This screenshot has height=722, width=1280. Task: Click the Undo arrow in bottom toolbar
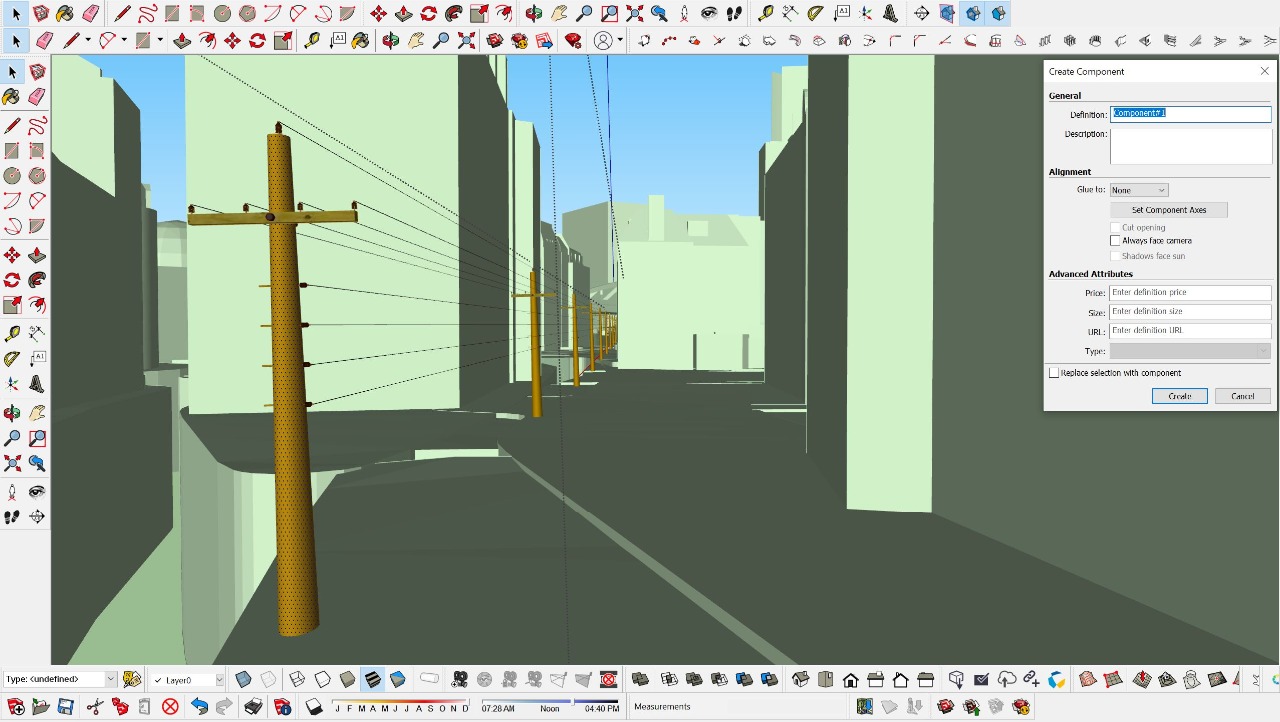coord(199,707)
